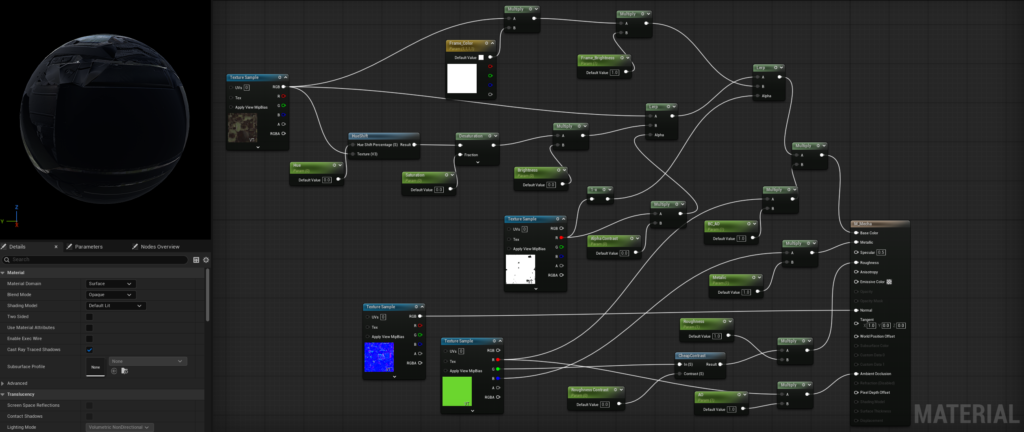The width and height of the screenshot is (1024, 432).
Task: Switch to the Parameters tab
Action: pyautogui.click(x=88, y=246)
